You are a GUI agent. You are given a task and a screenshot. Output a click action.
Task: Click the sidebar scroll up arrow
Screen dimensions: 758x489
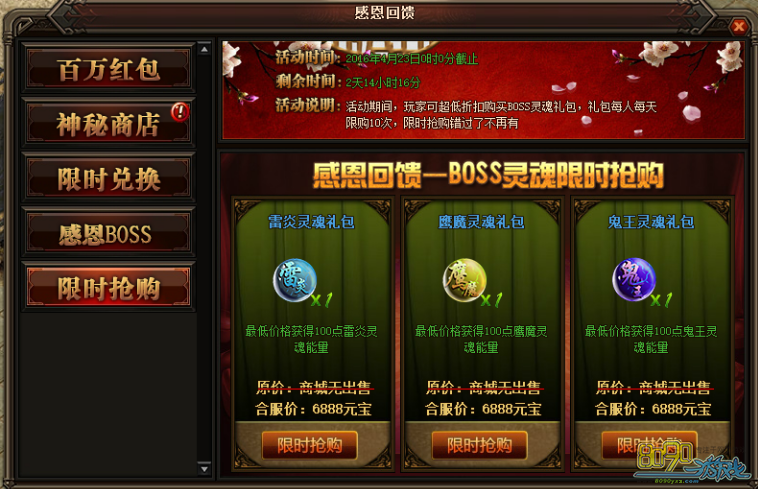204,49
